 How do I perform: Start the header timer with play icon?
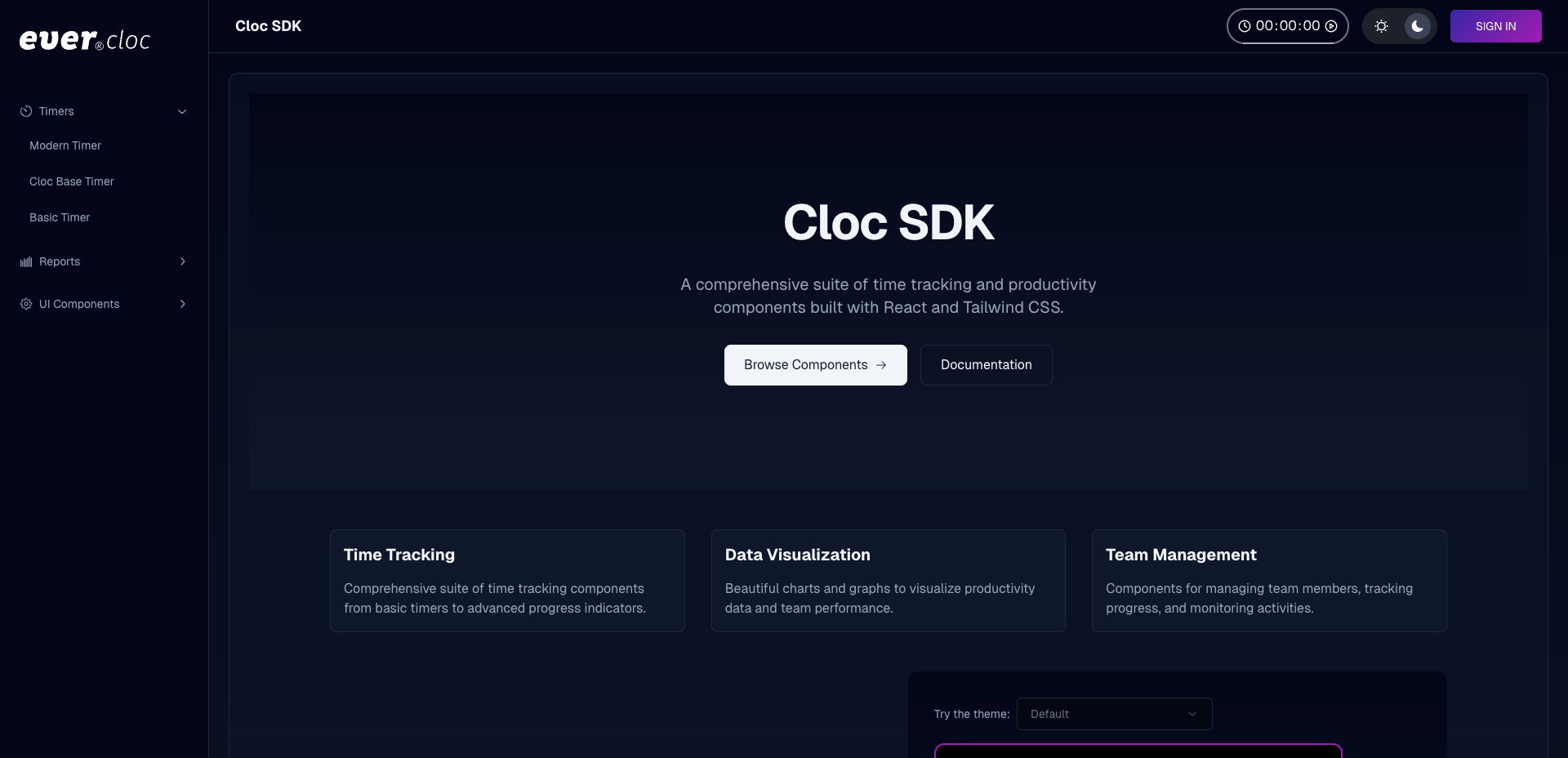[x=1331, y=26]
